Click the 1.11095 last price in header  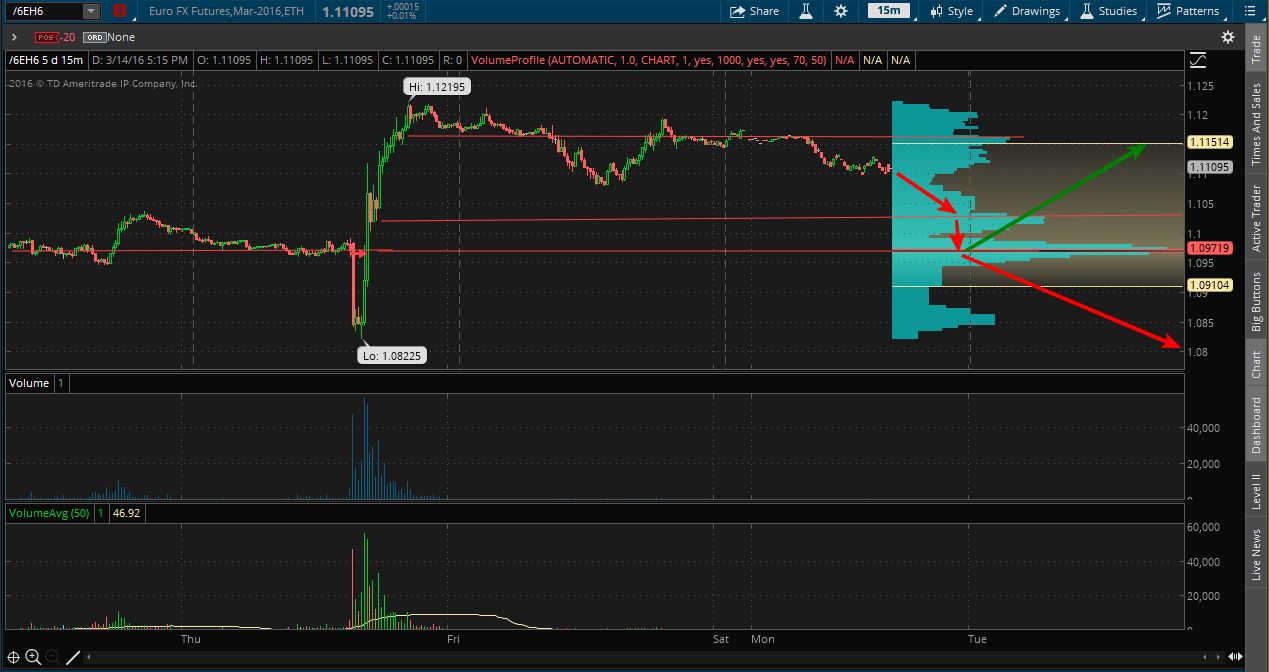click(x=348, y=11)
